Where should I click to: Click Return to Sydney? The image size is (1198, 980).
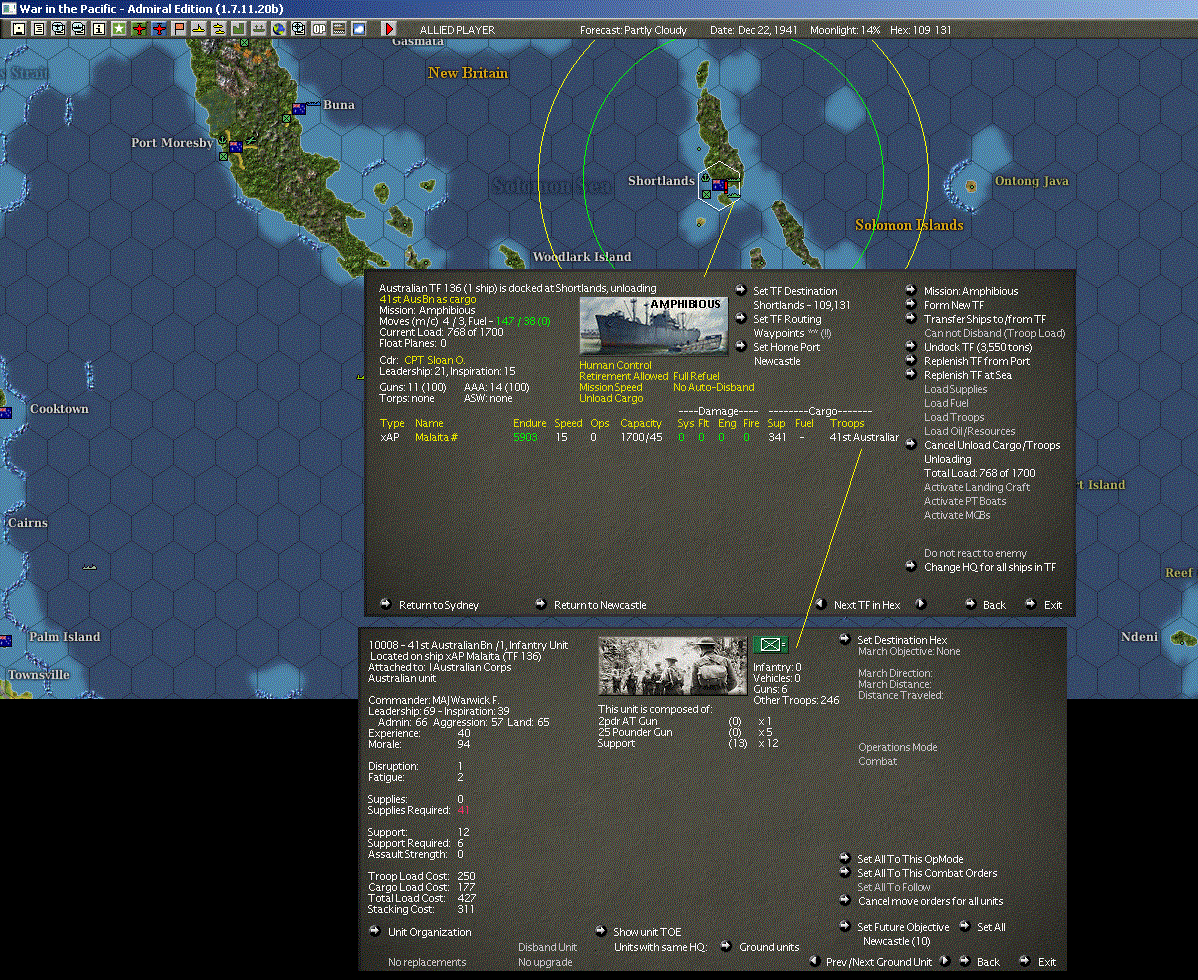coord(438,605)
